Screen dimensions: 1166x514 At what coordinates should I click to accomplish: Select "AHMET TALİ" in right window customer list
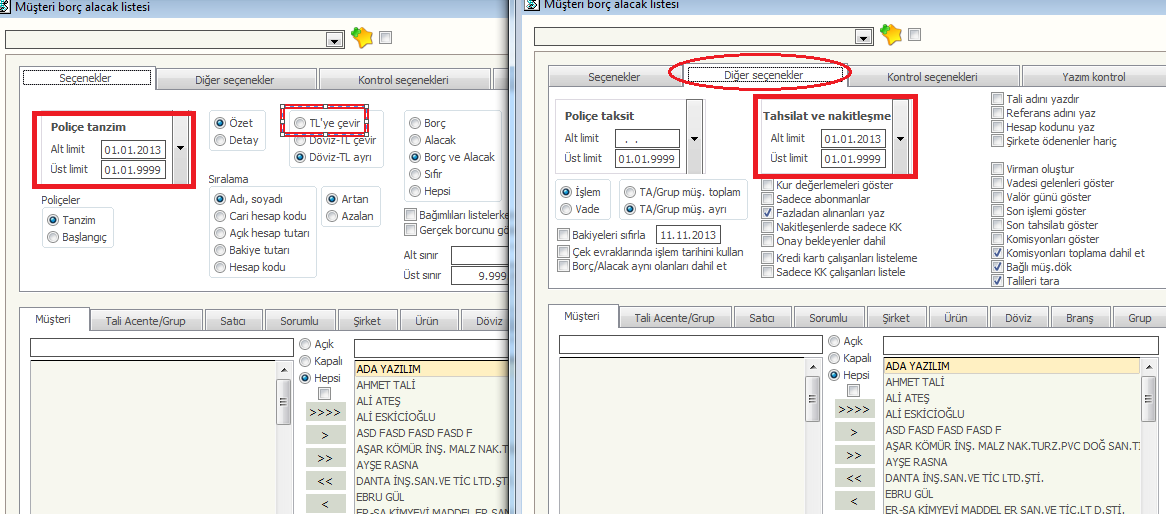[x=916, y=382]
